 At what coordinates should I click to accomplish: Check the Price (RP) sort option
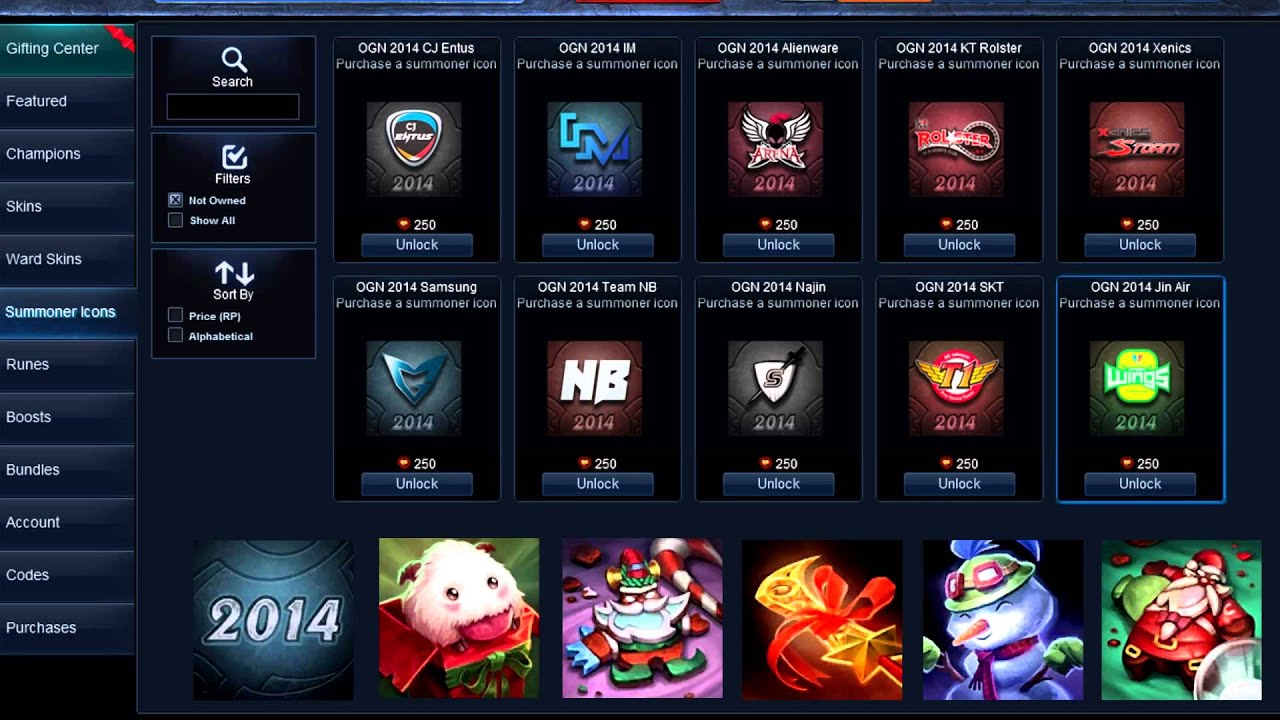176,316
